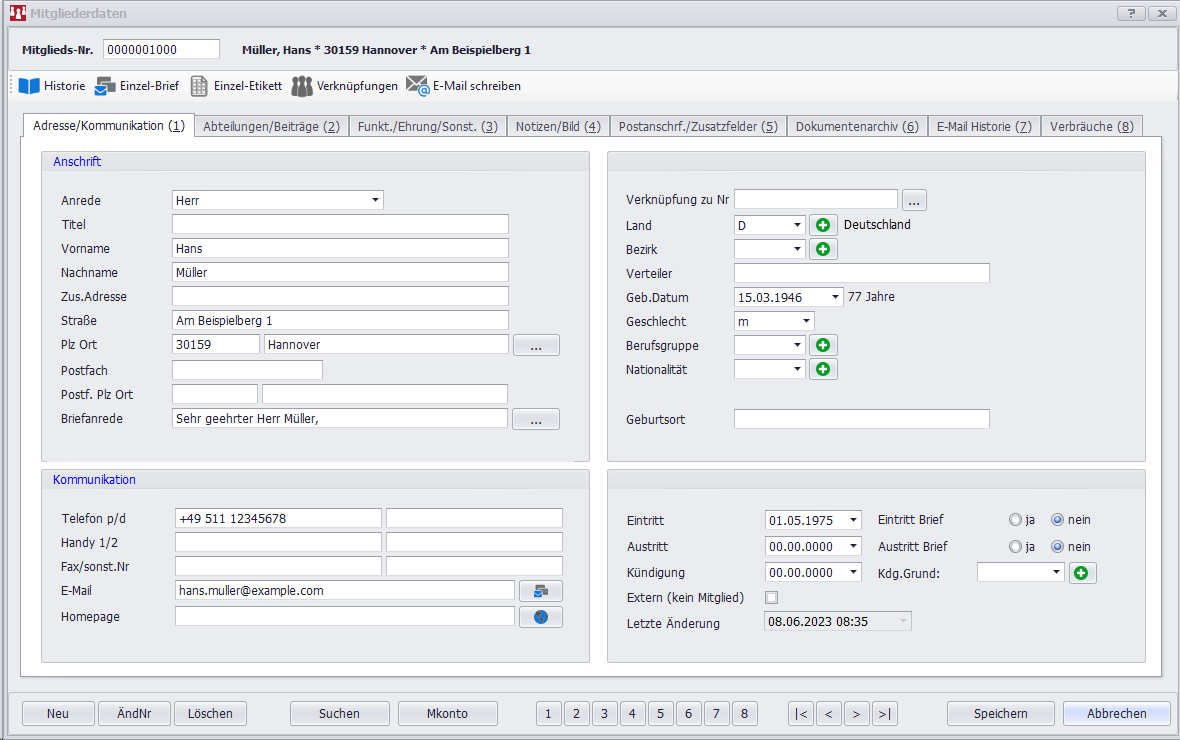The width and height of the screenshot is (1180, 740).
Task: Expand the Anrede dropdown
Action: pos(375,200)
